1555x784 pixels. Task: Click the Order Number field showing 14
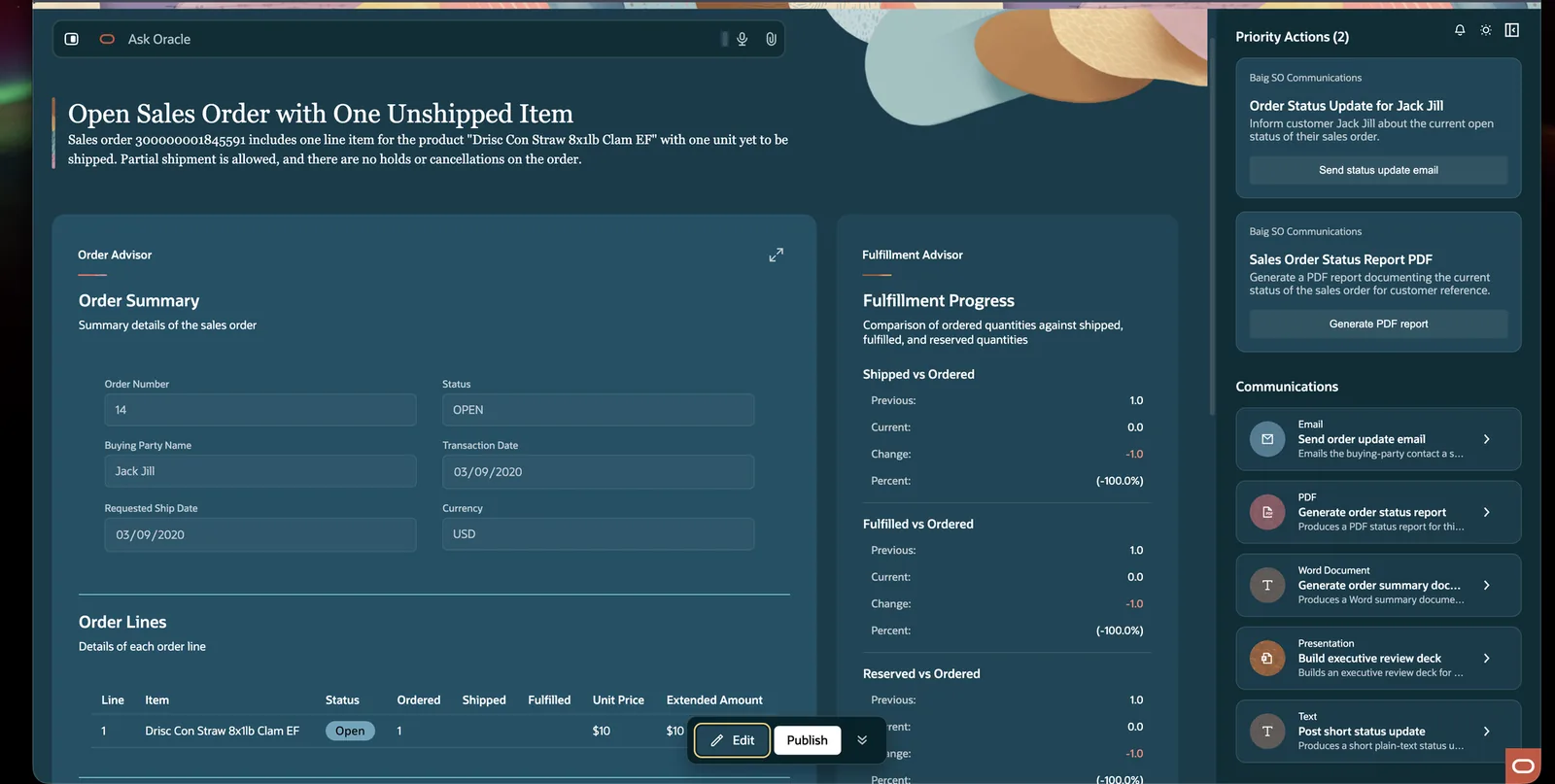260,410
